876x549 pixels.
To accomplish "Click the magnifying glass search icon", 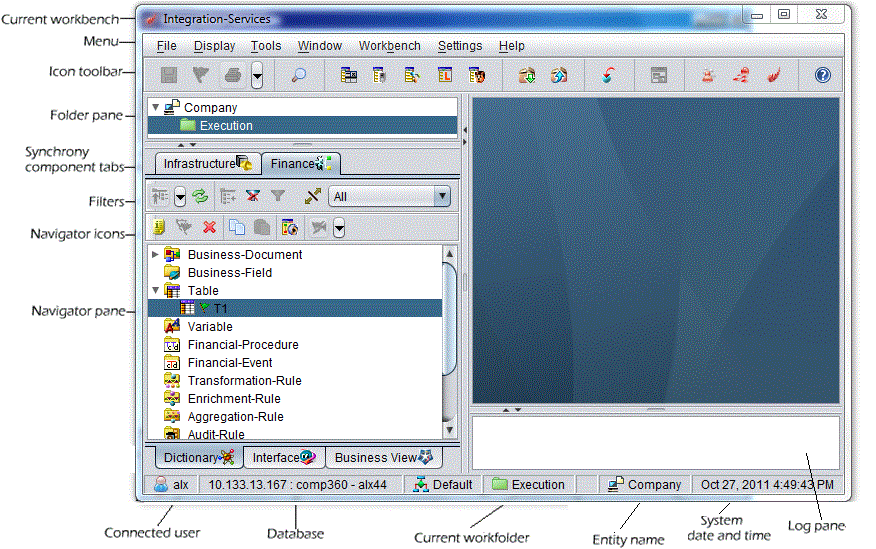I will 298,75.
